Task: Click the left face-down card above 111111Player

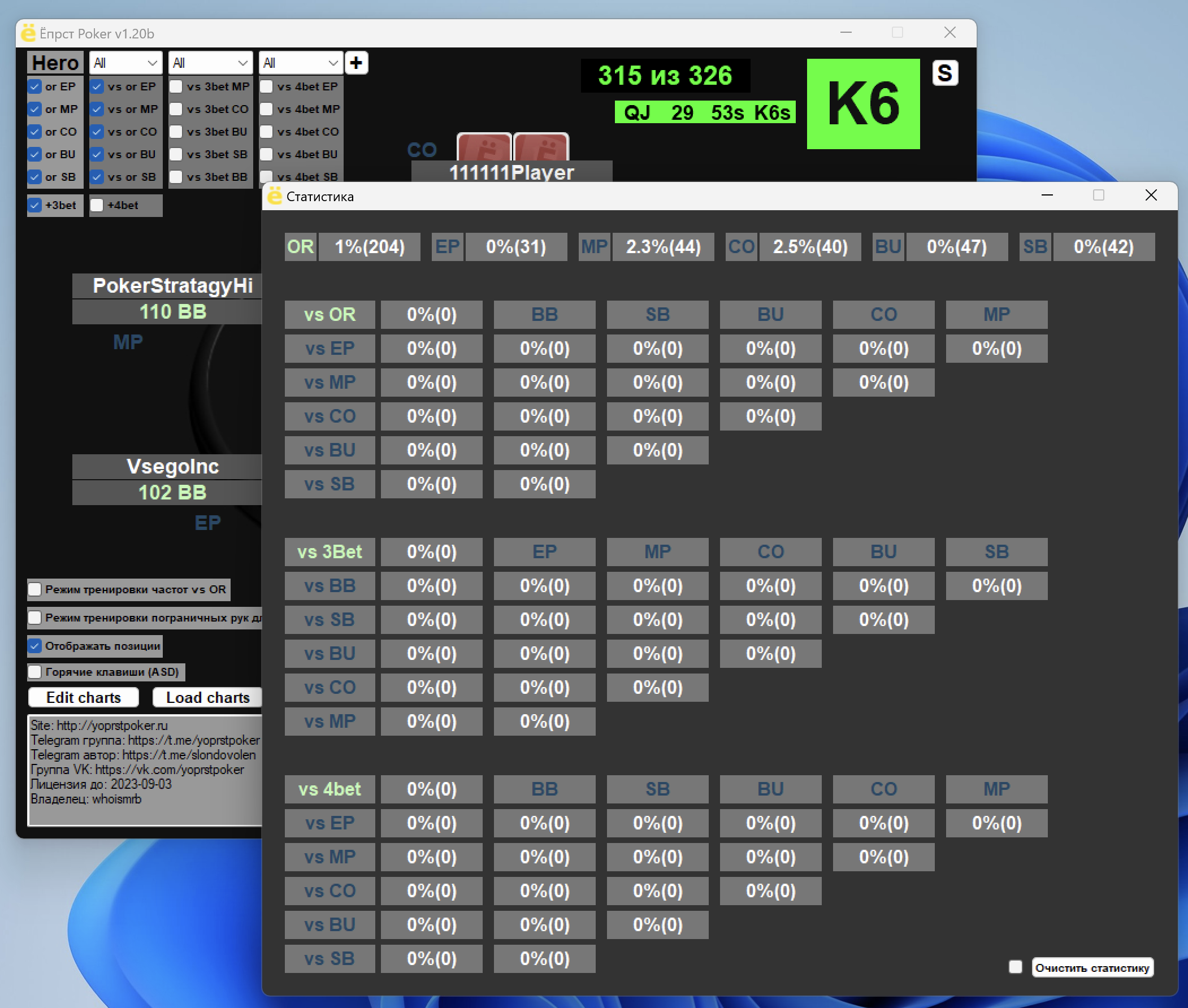Action: click(x=484, y=147)
